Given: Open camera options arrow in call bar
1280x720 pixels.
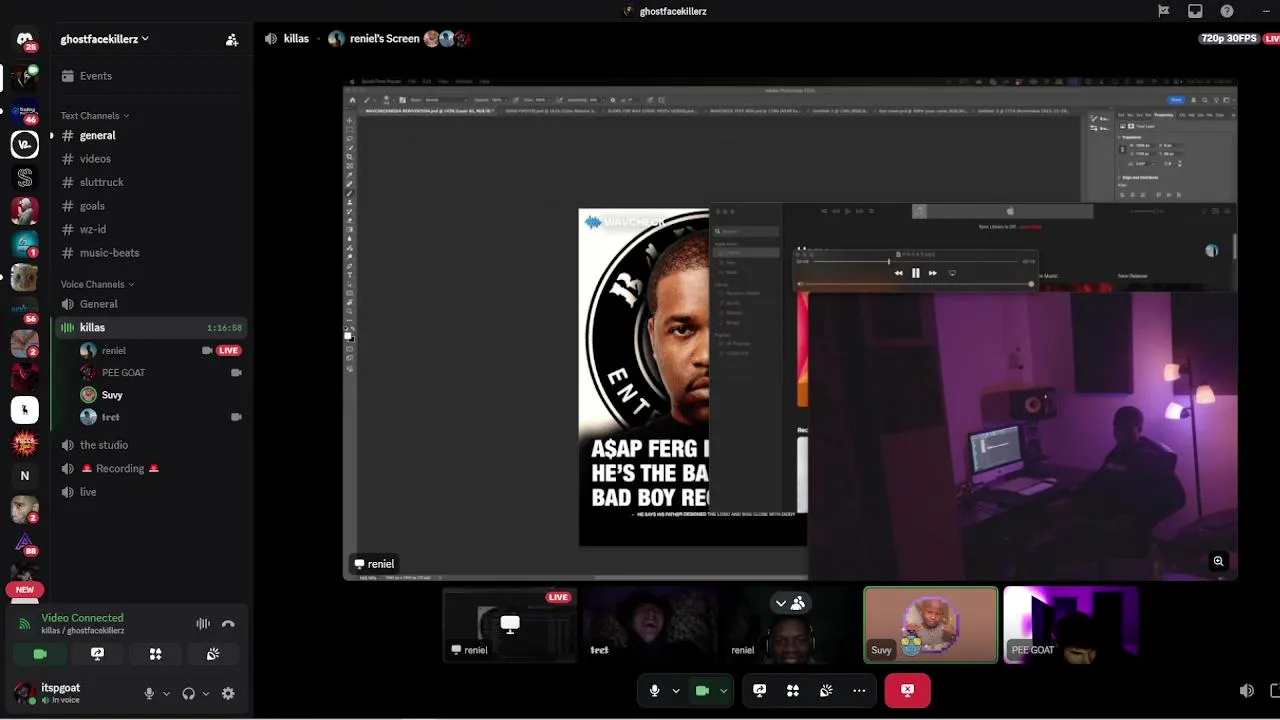Looking at the screenshot, I should (x=723, y=690).
